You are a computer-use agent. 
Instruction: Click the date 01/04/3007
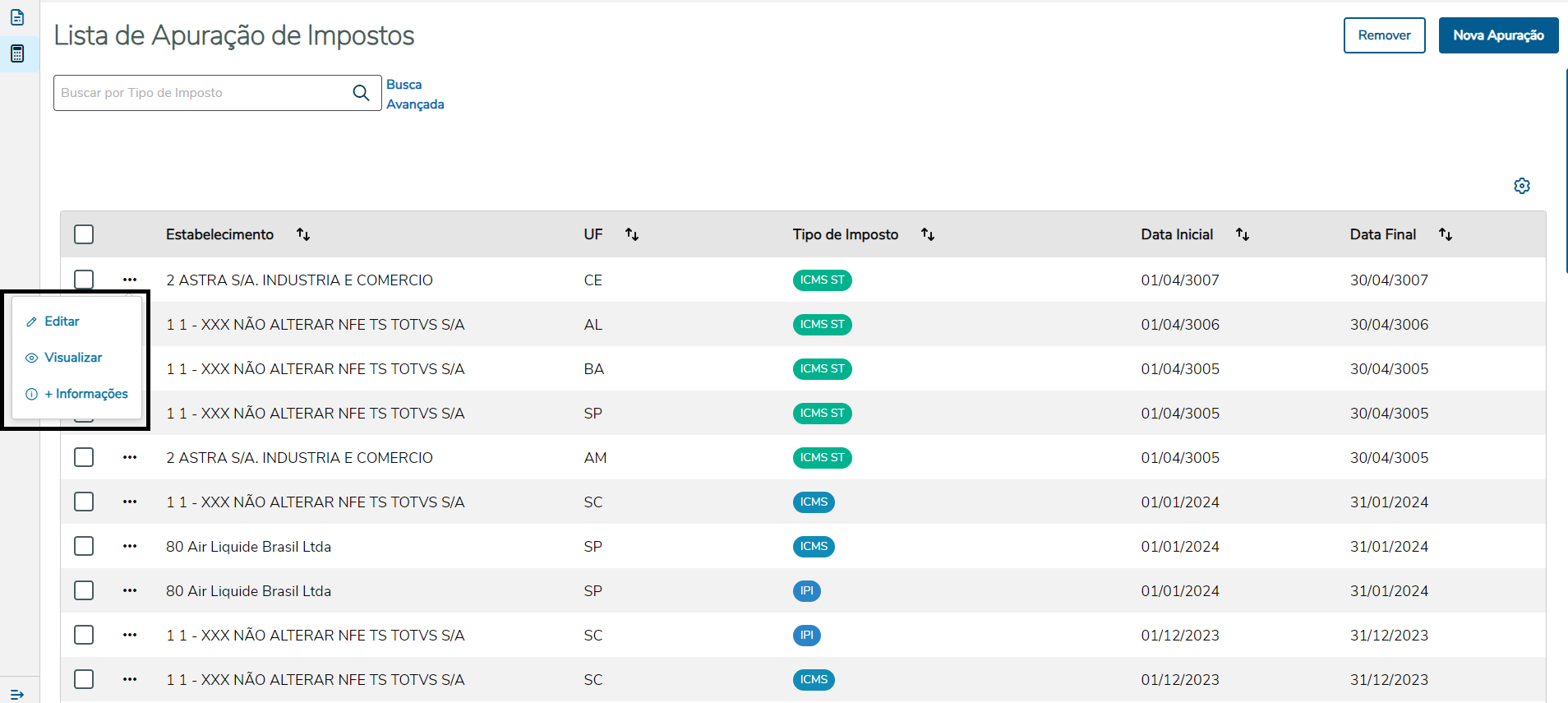(x=1180, y=280)
